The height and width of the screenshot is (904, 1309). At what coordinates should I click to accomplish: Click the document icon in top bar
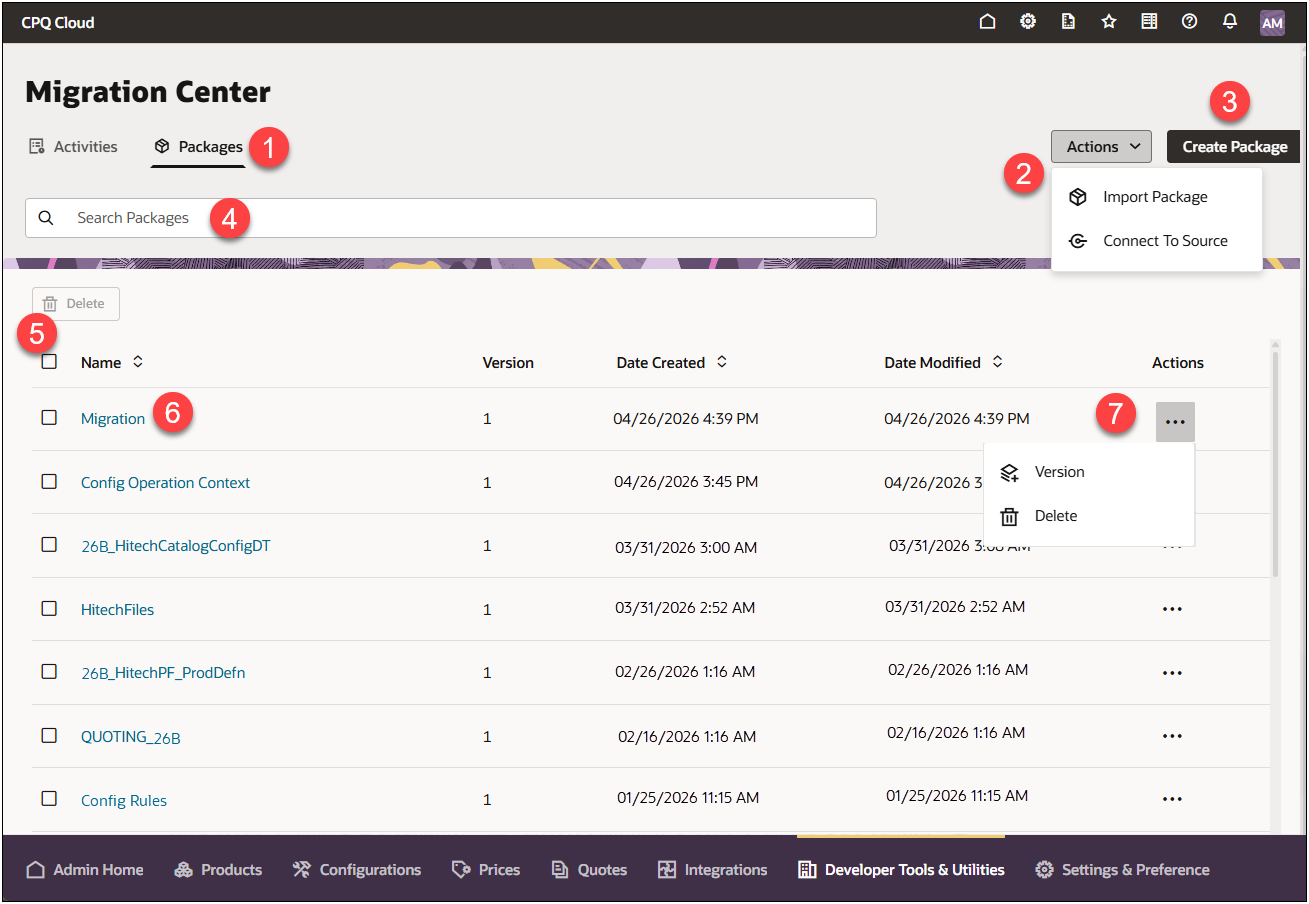[x=1068, y=22]
